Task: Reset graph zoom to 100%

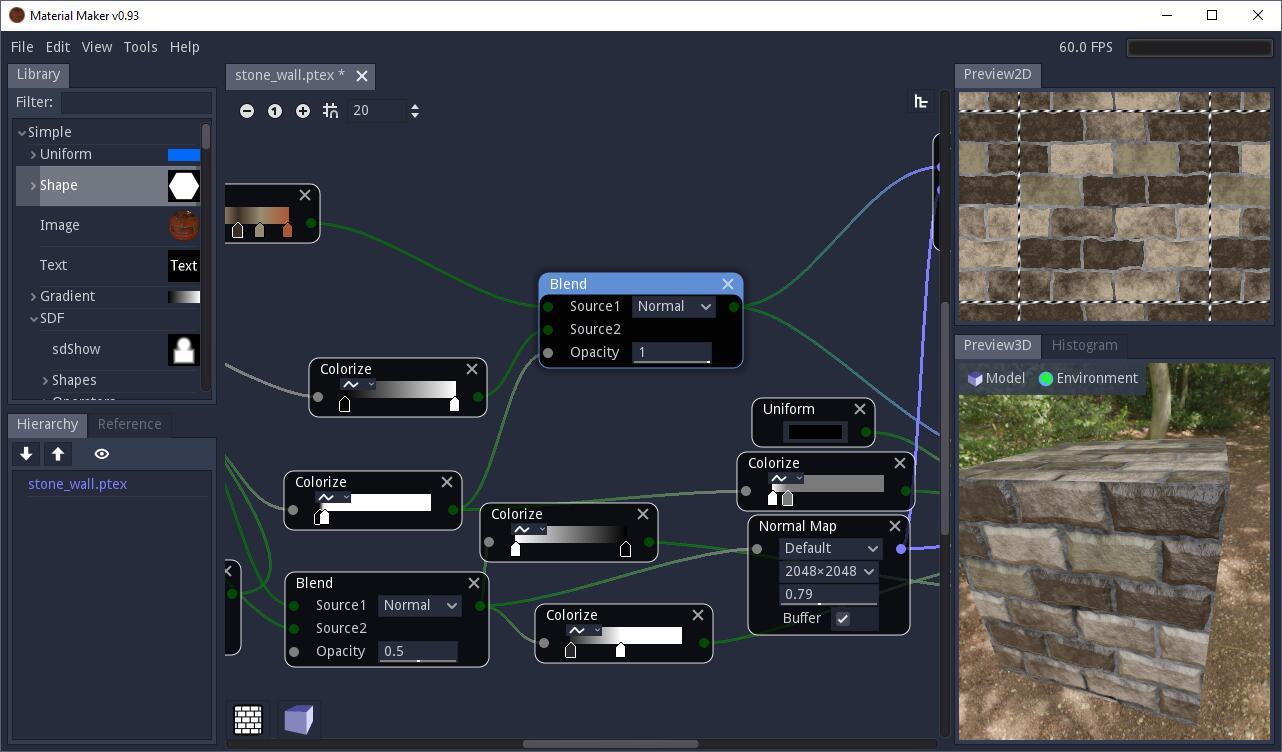Action: click(275, 111)
